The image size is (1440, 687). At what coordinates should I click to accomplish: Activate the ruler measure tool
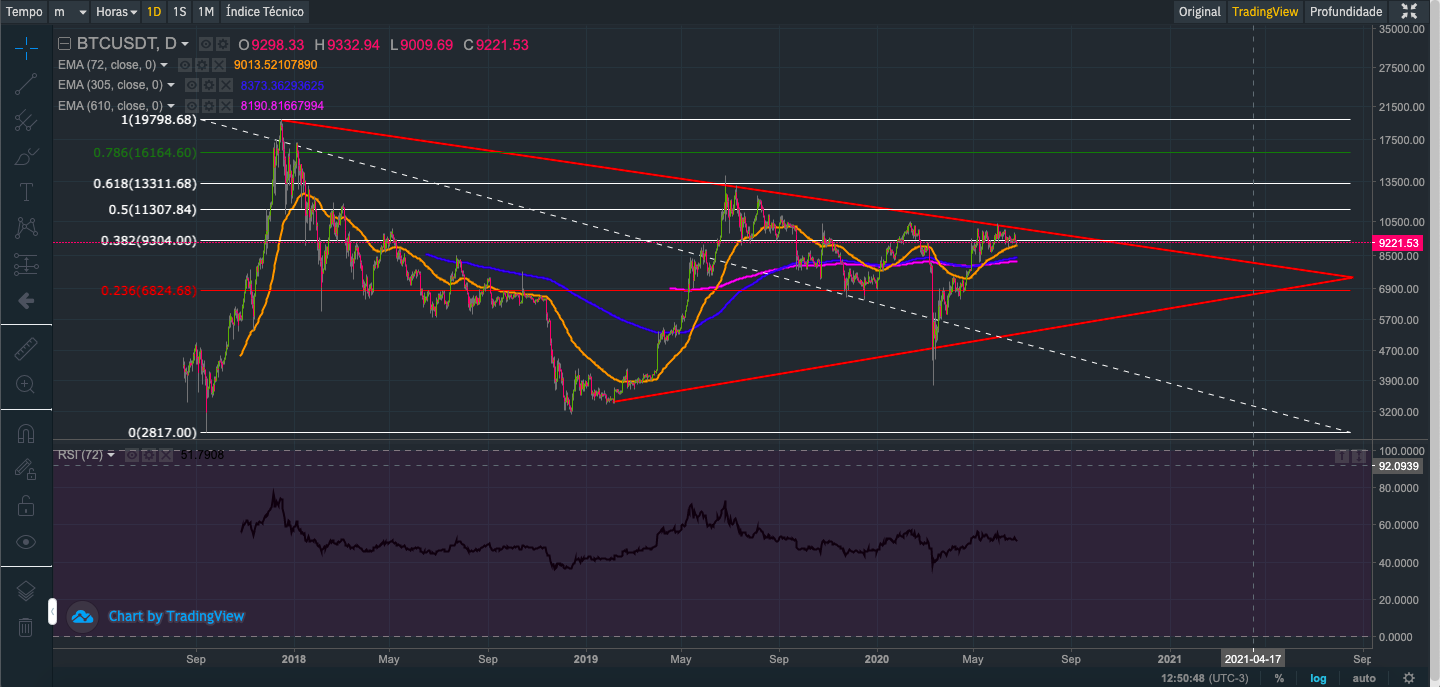coord(26,349)
